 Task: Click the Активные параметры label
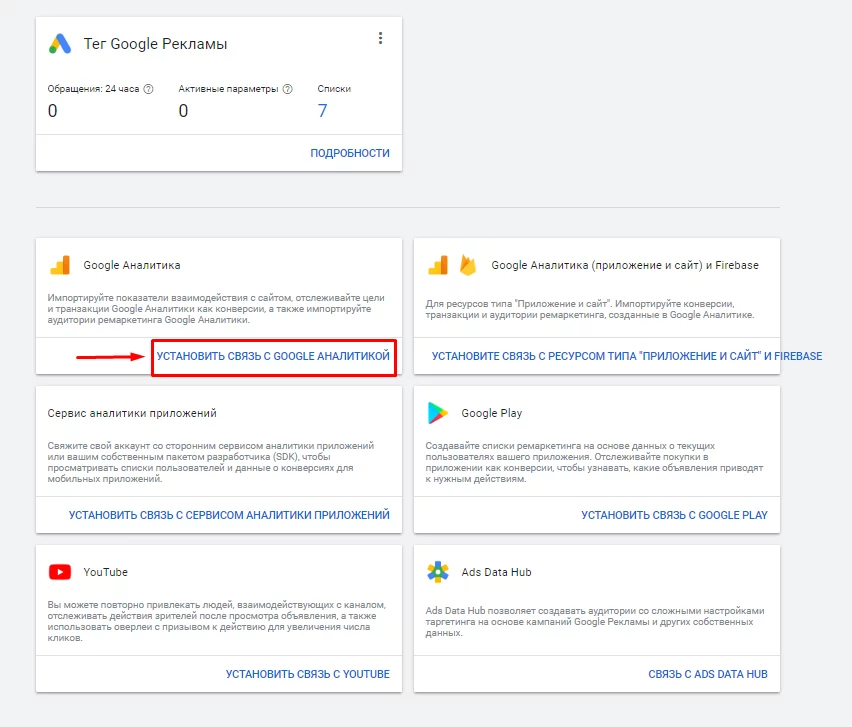click(x=228, y=89)
